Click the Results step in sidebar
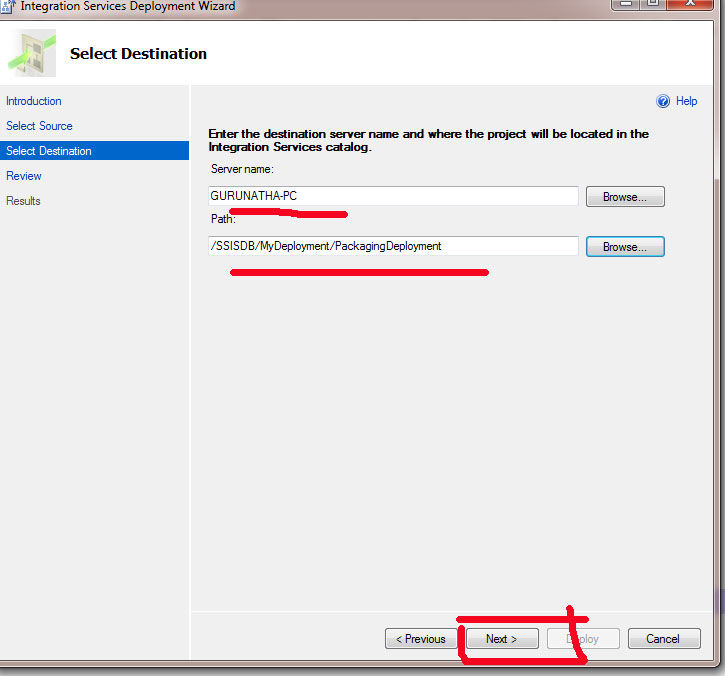This screenshot has height=676, width=725. click(23, 201)
